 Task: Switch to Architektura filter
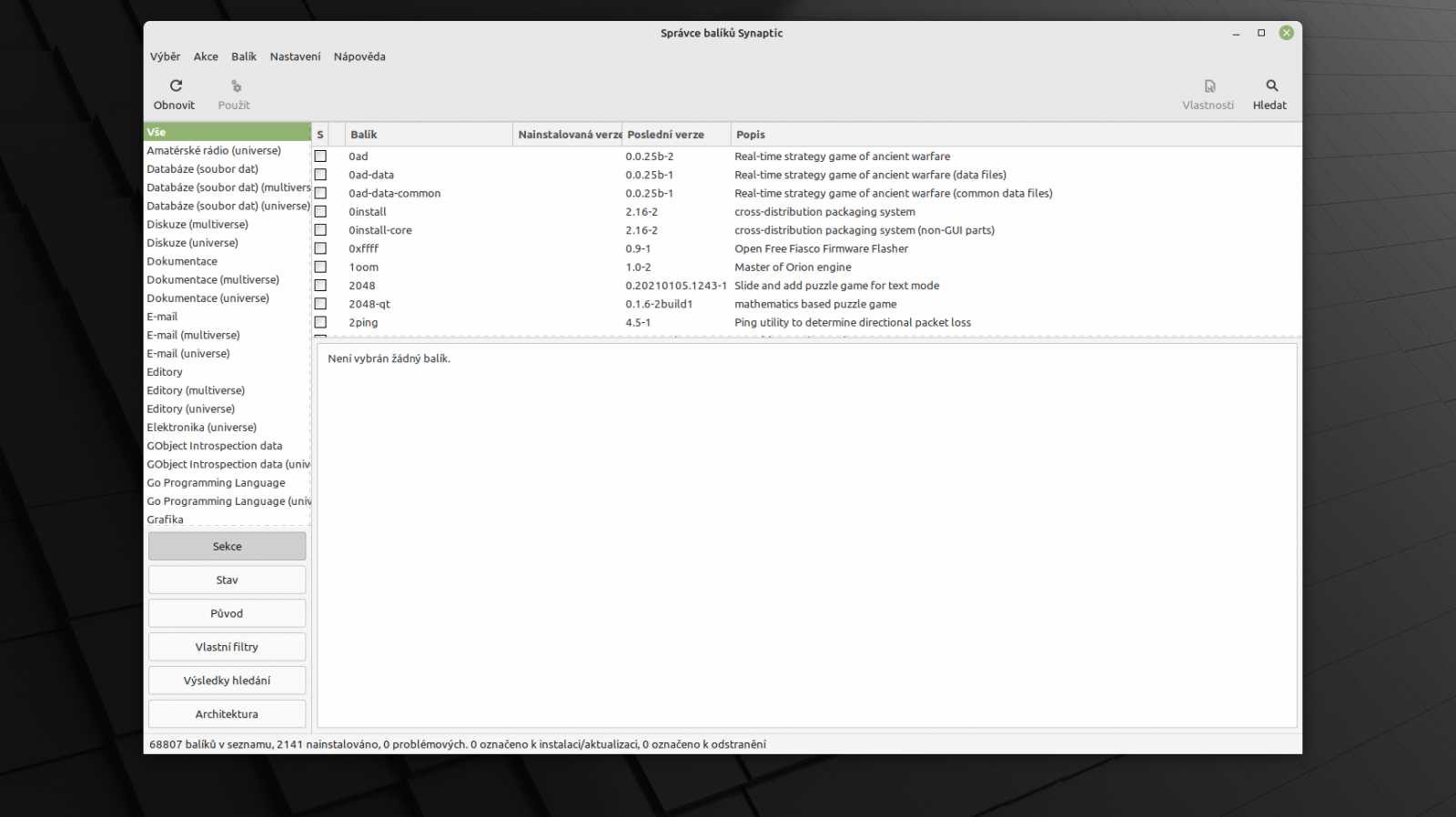(227, 714)
